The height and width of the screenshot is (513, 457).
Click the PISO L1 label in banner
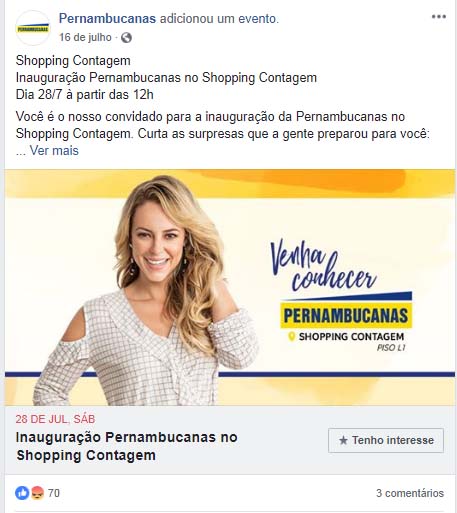pyautogui.click(x=391, y=348)
